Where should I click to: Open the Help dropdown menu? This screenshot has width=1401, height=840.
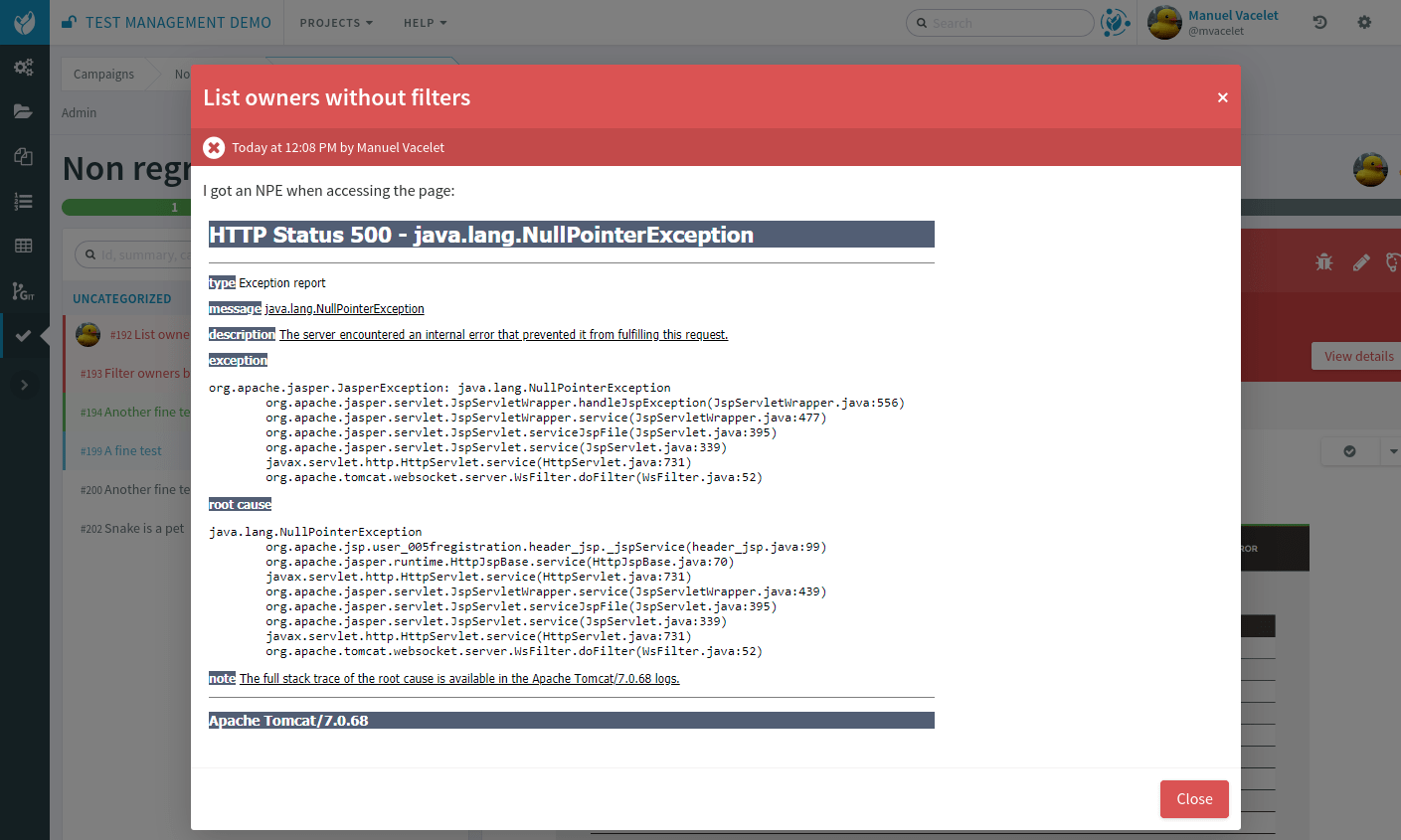pyautogui.click(x=425, y=23)
